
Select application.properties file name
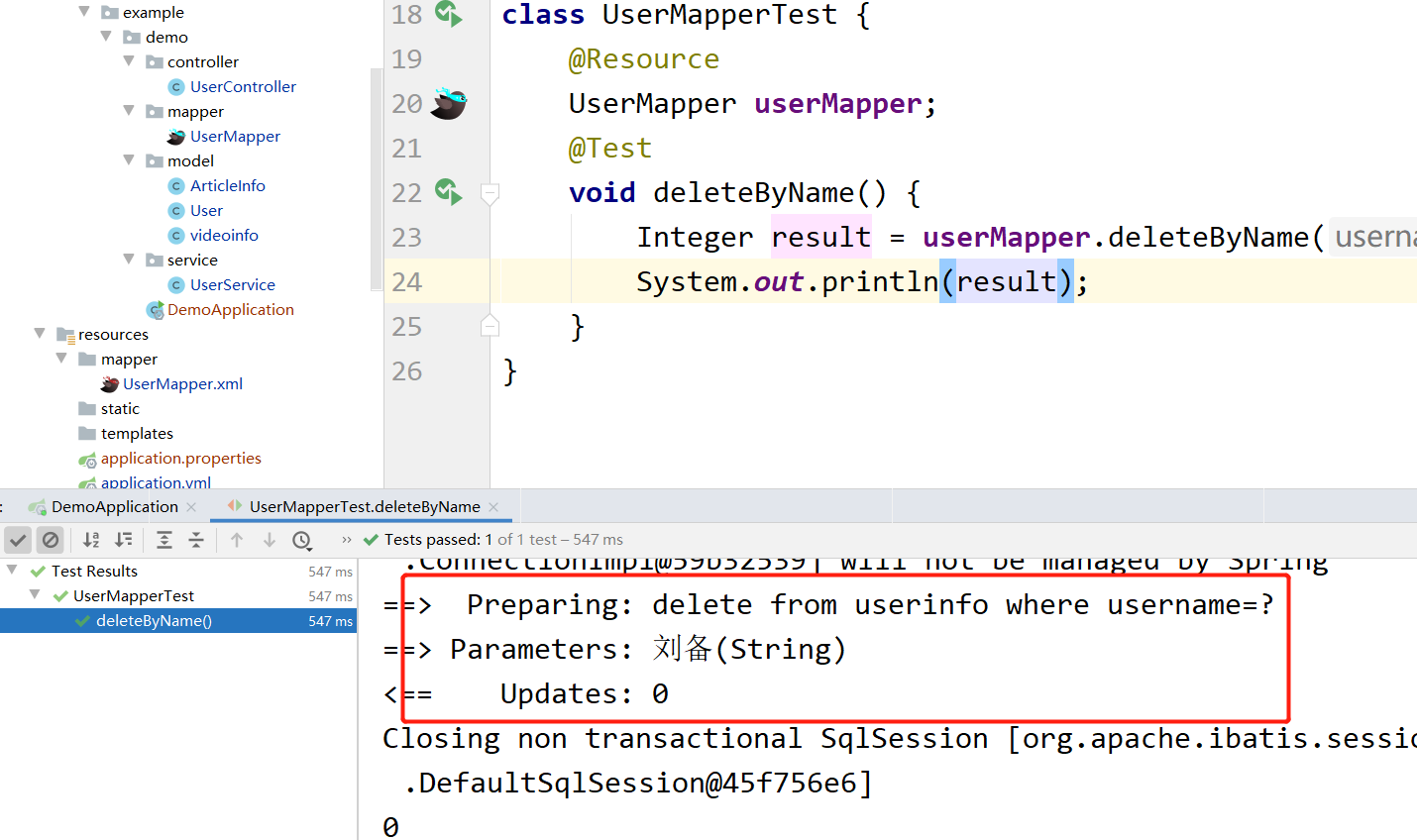coord(181,458)
